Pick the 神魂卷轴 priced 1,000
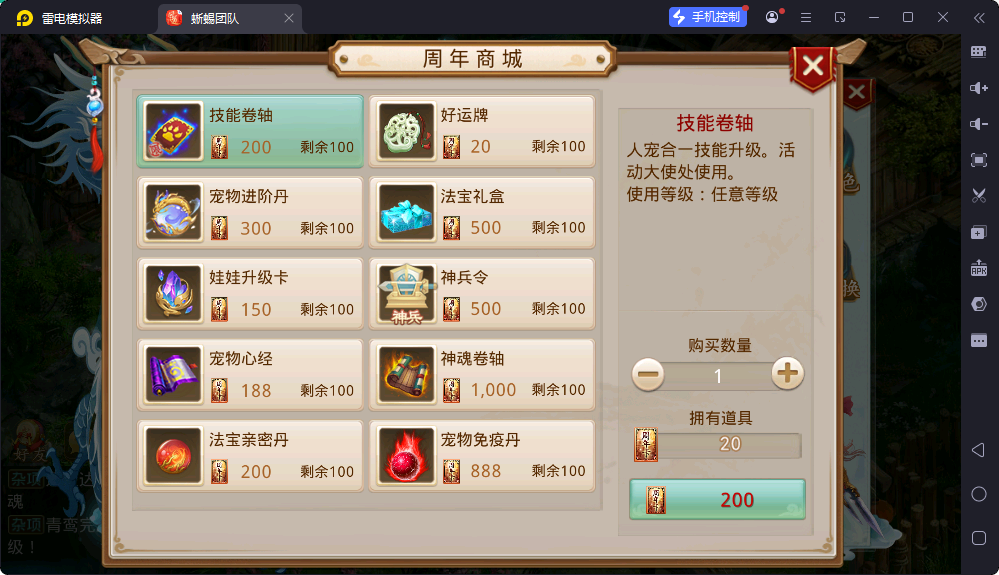 (x=482, y=374)
